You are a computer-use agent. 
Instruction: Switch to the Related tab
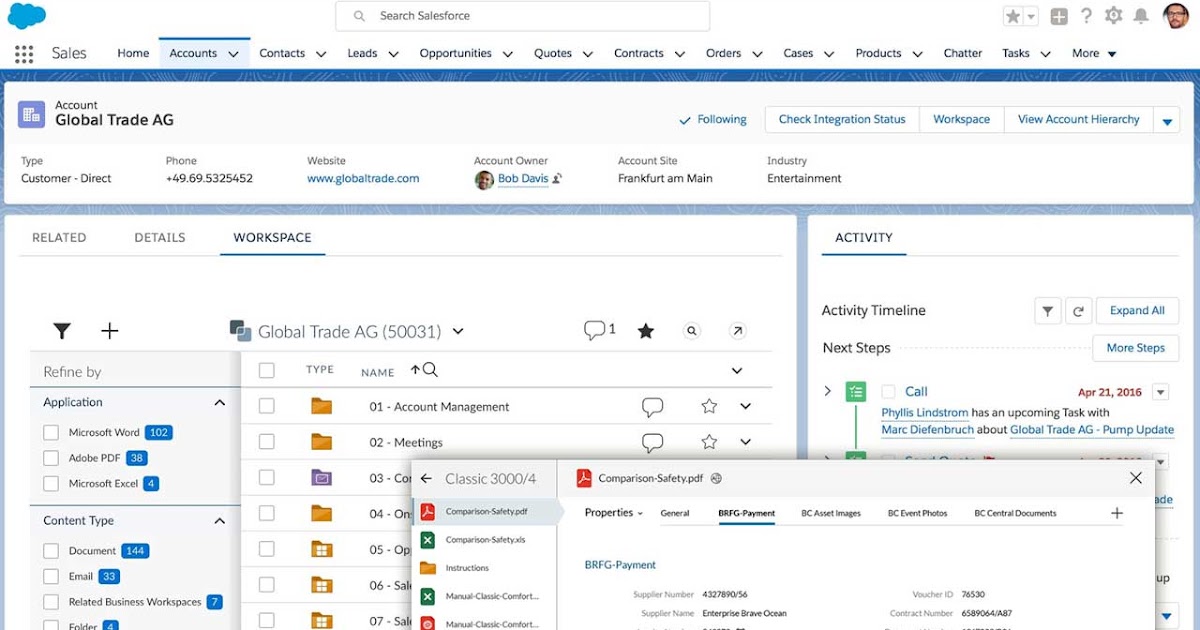pos(59,238)
